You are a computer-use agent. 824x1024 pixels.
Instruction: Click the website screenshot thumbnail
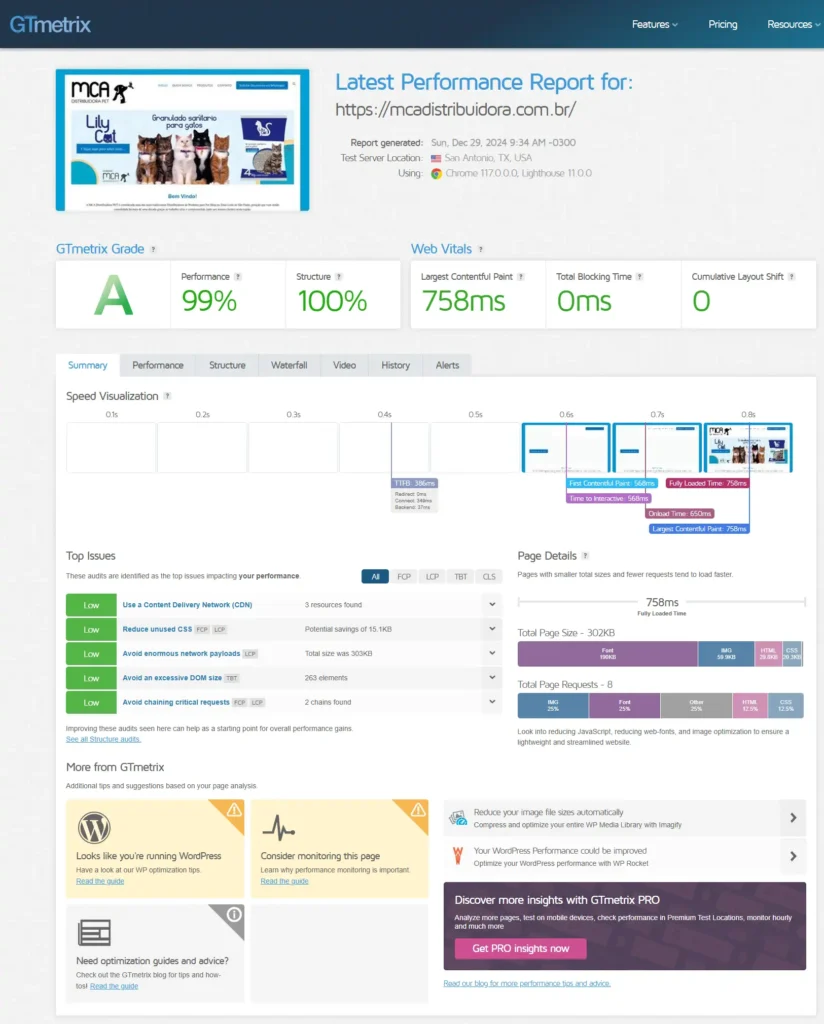(182, 140)
